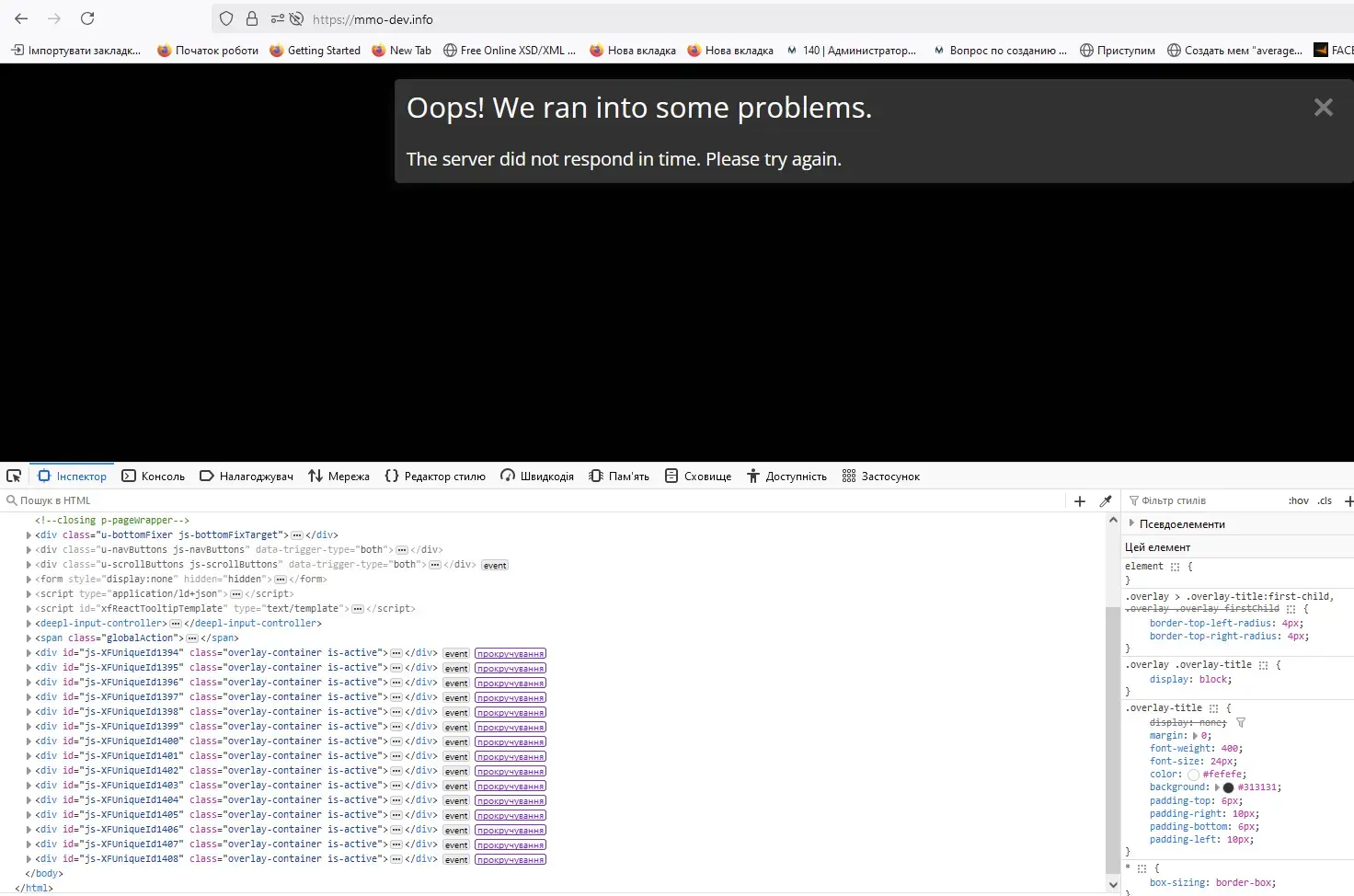Click event badge on u-scrollButtons div
1354x896 pixels.
[495, 565]
